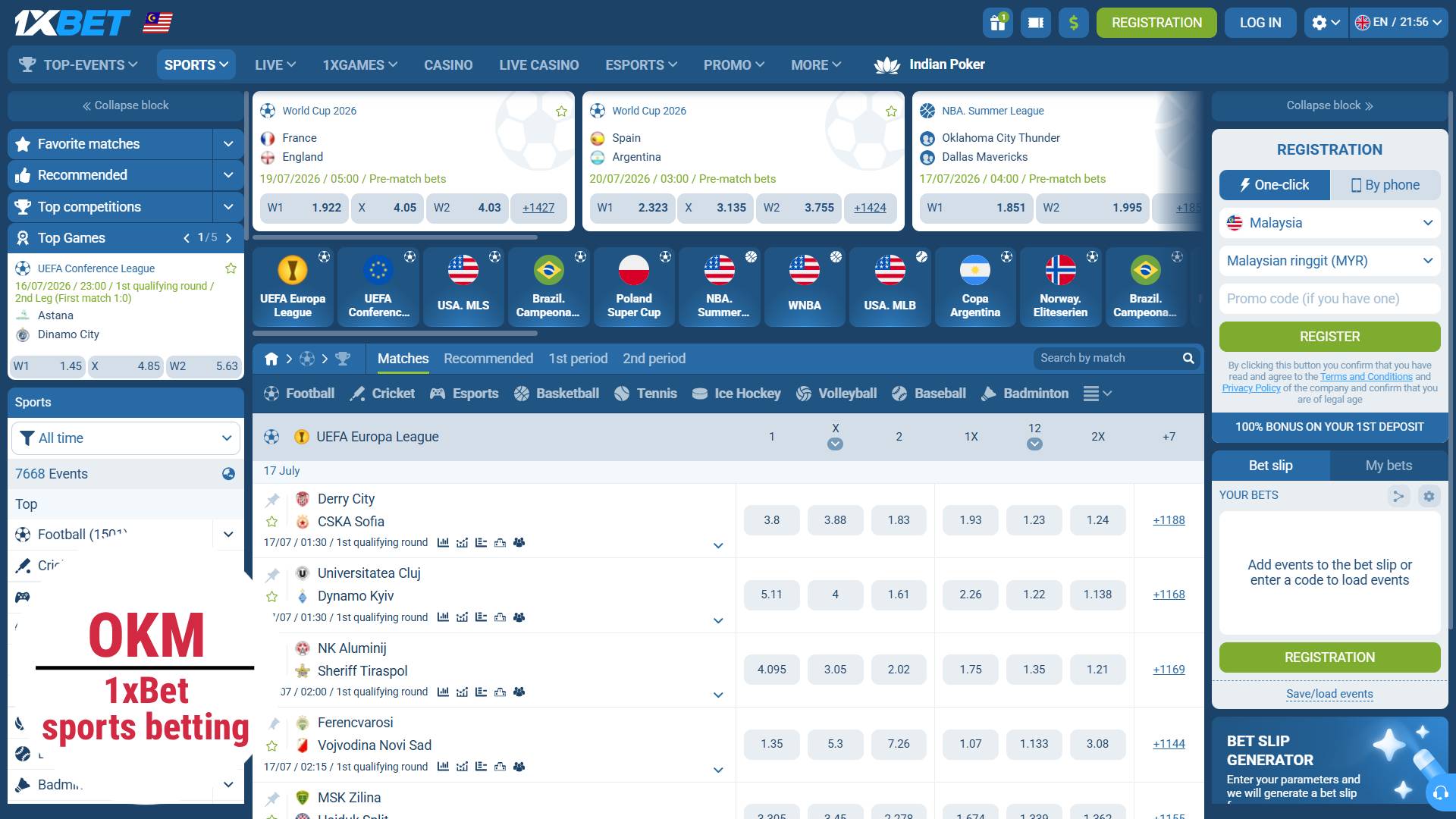The width and height of the screenshot is (1456, 819).
Task: Filter by Tennis sport
Action: click(x=645, y=394)
